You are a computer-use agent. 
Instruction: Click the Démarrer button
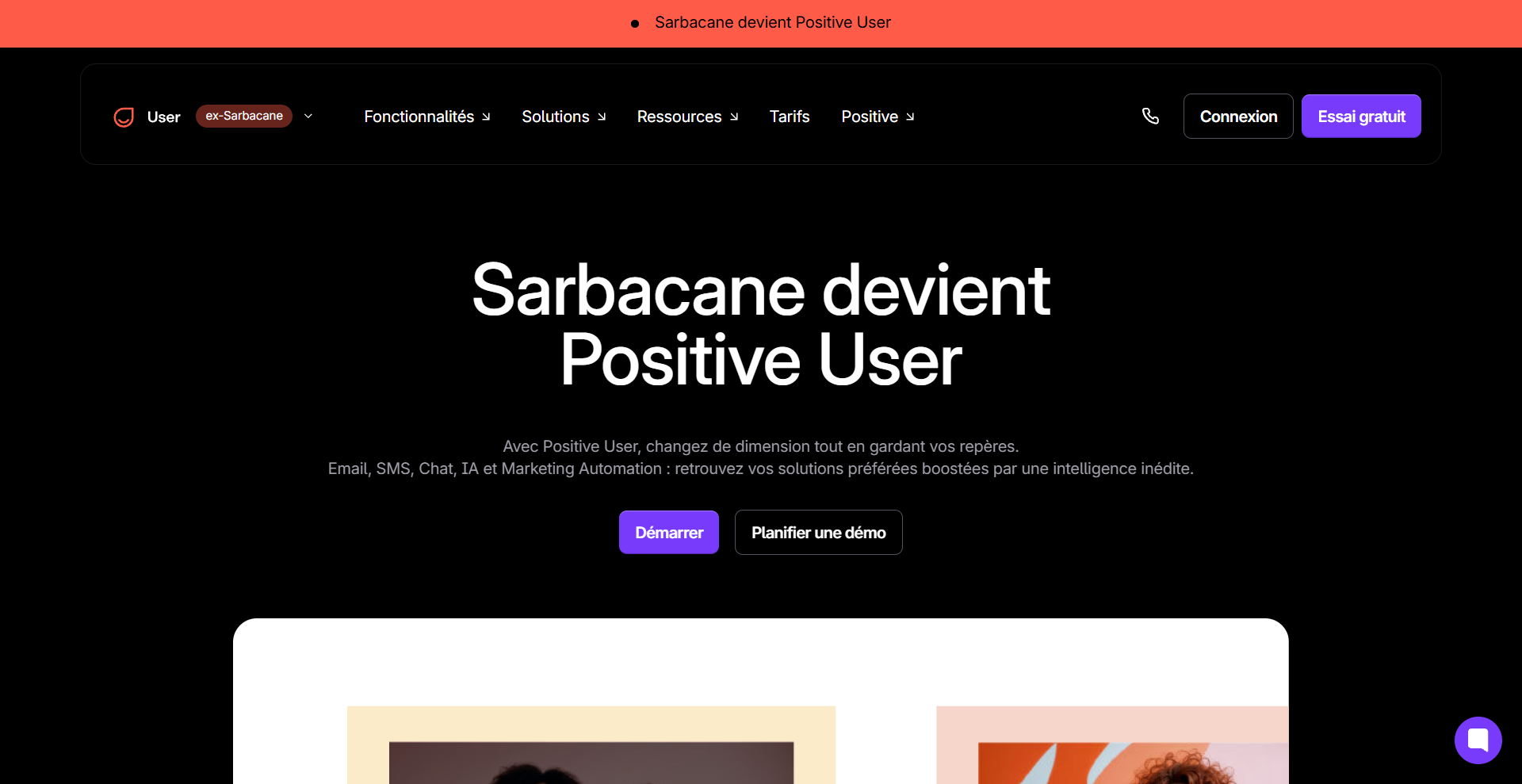pyautogui.click(x=669, y=533)
